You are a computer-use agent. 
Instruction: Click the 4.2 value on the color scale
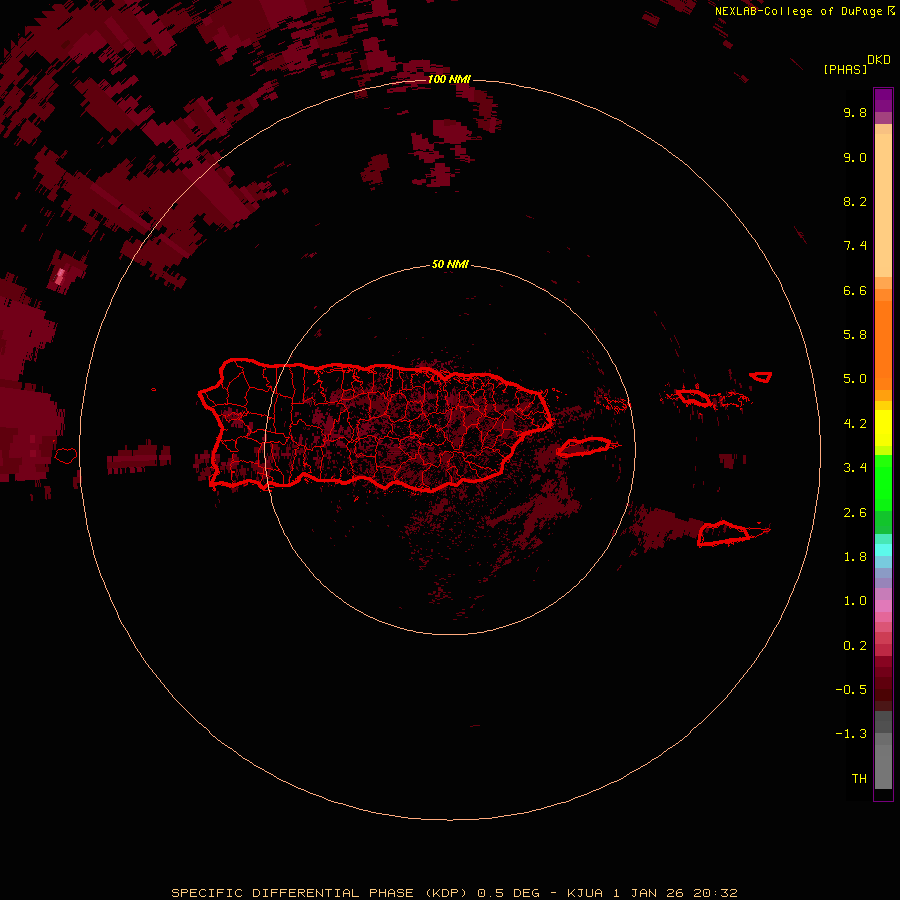(855, 424)
